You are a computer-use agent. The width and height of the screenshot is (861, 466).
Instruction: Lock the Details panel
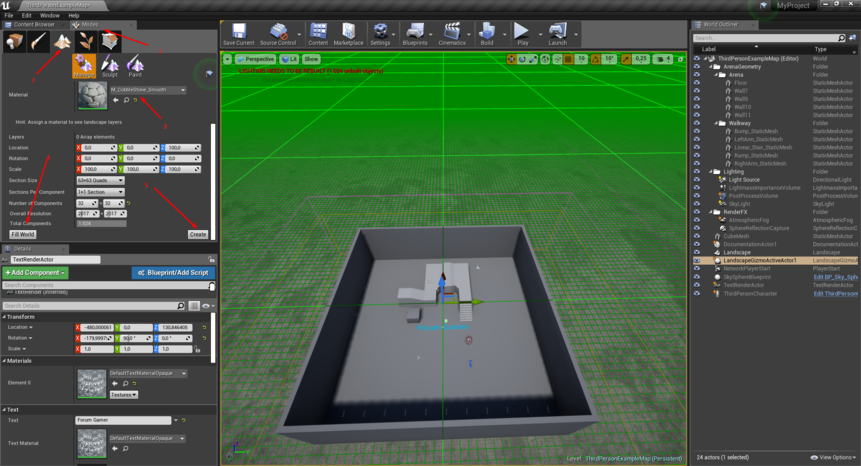(x=211, y=259)
